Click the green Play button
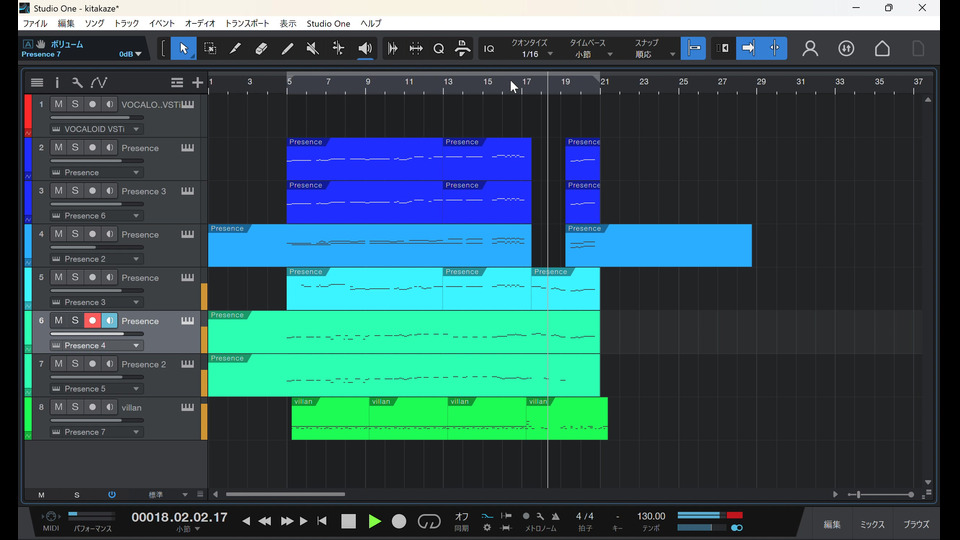The height and width of the screenshot is (540, 960). coord(375,521)
